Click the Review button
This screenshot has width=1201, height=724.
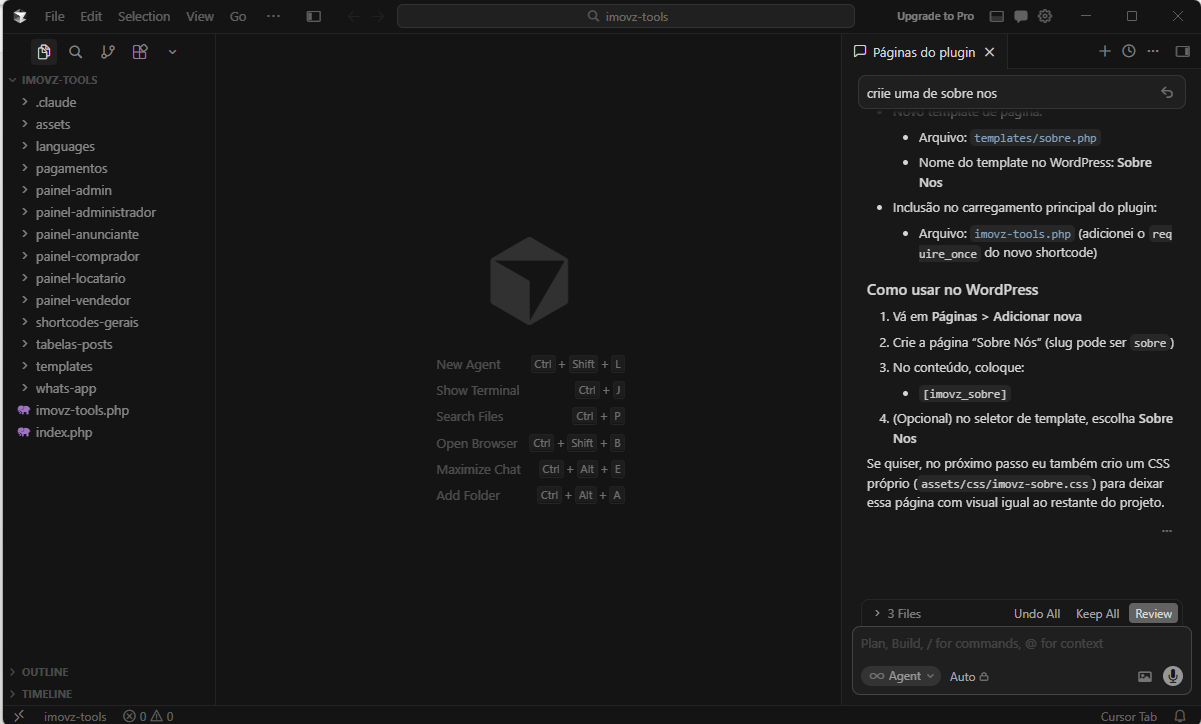coord(1153,613)
